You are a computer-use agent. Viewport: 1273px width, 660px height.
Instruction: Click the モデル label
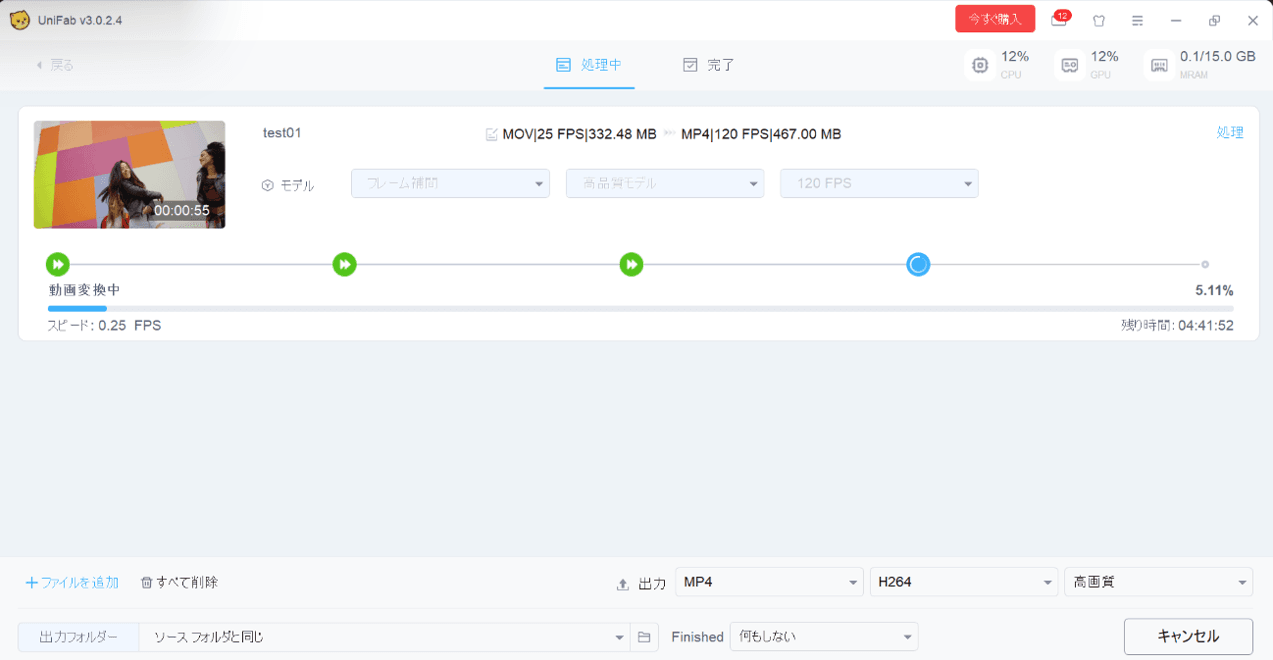point(297,185)
